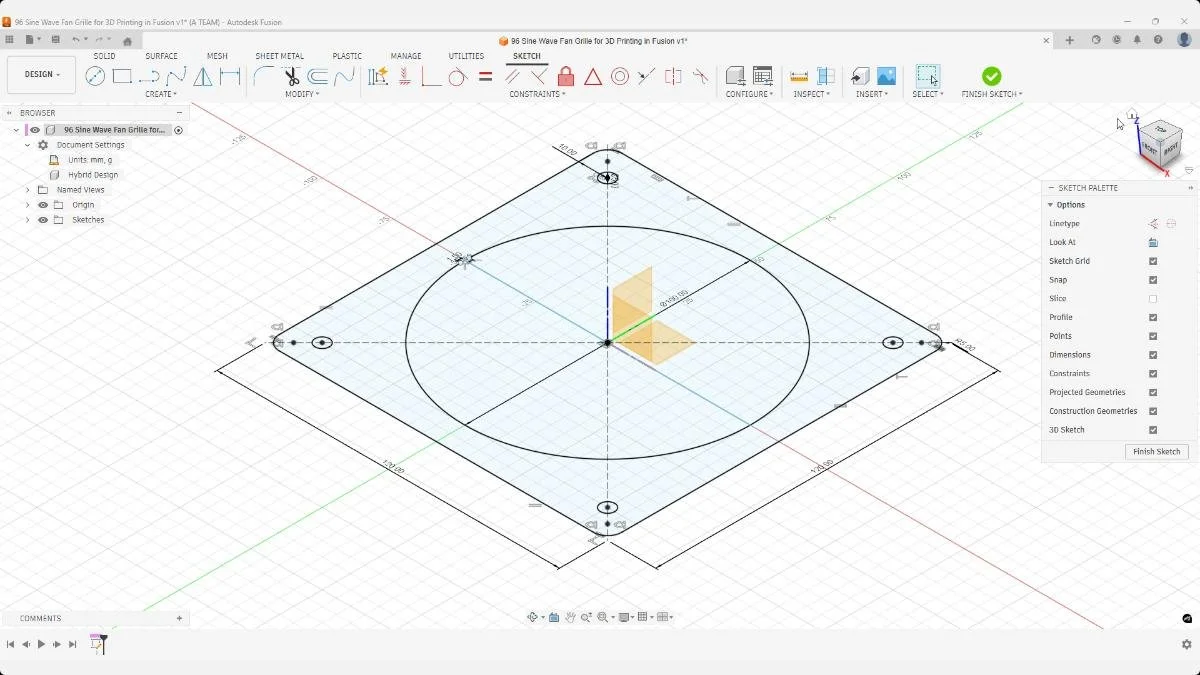Select the Fillet tool in the Modify section
The width and height of the screenshot is (1200, 675).
coord(262,76)
